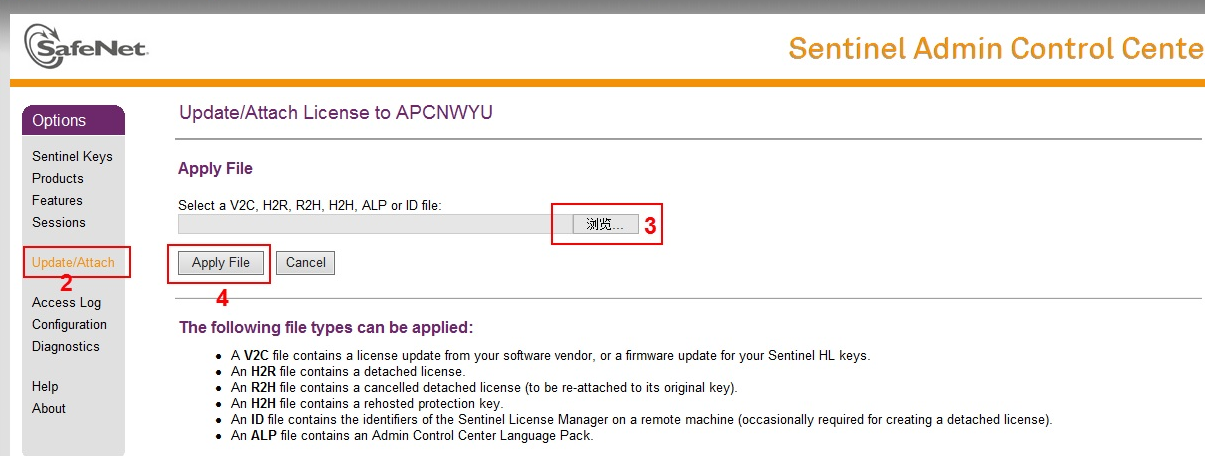Click the Apply File section heading
This screenshot has height=456, width=1205.
coord(215,168)
